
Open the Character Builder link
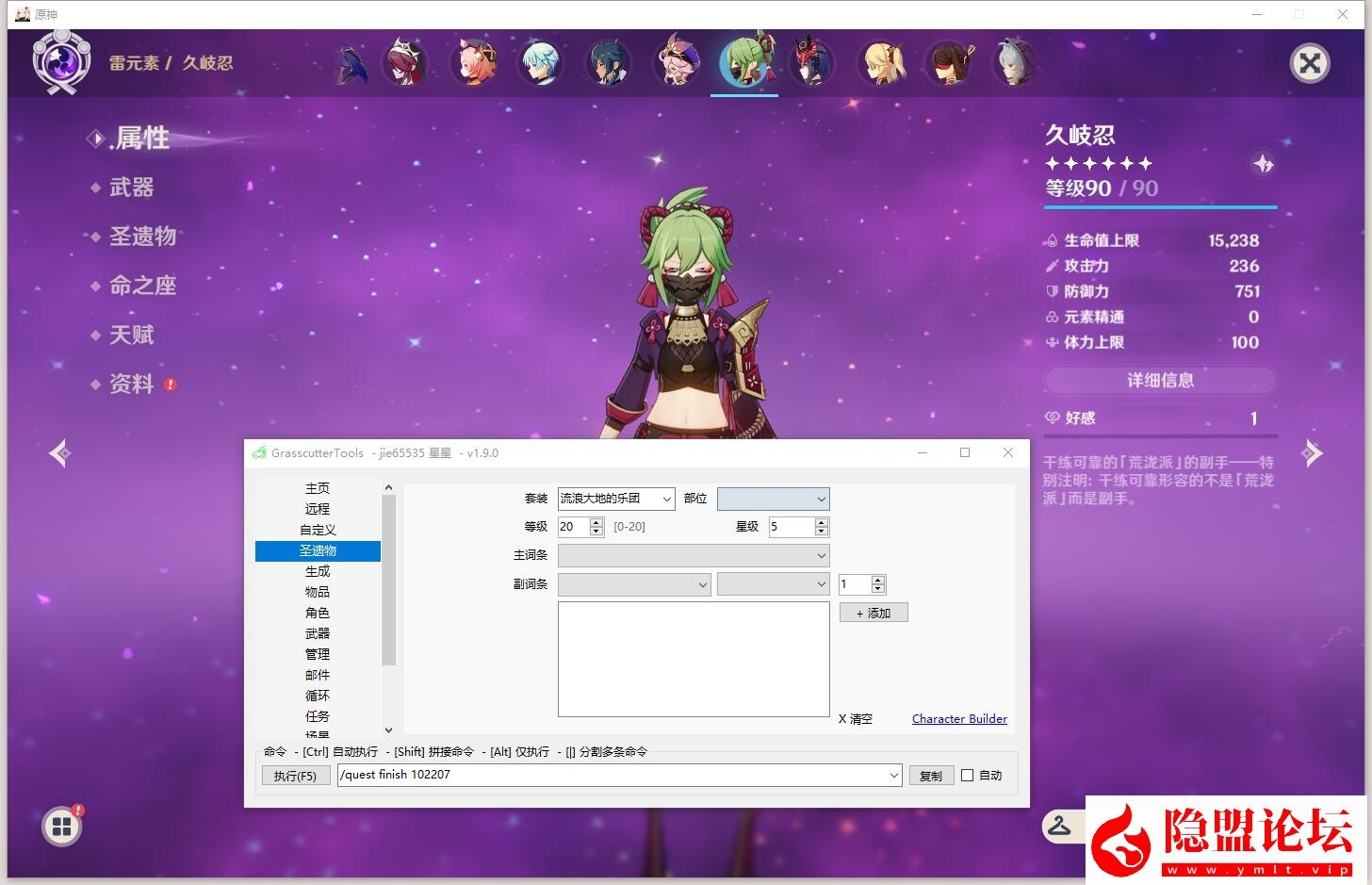(959, 718)
